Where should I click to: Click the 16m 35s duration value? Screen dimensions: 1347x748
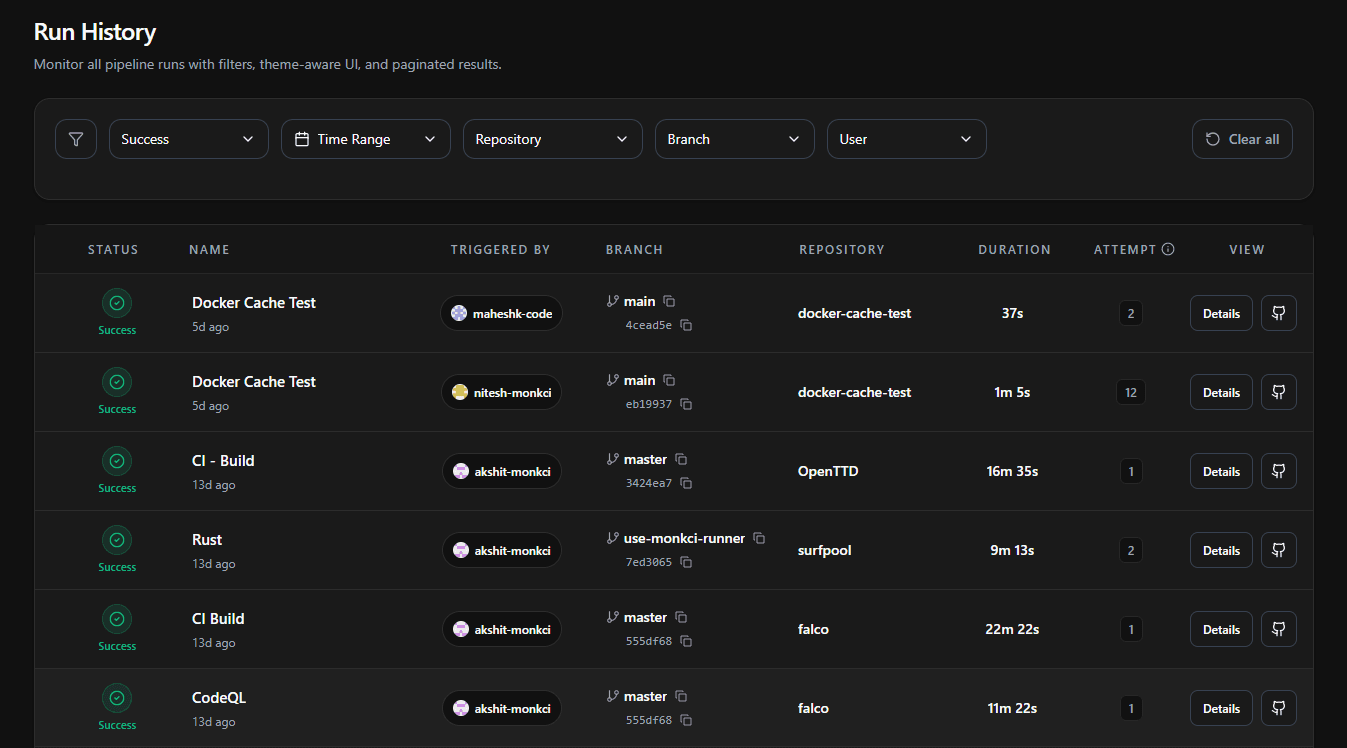tap(1012, 471)
